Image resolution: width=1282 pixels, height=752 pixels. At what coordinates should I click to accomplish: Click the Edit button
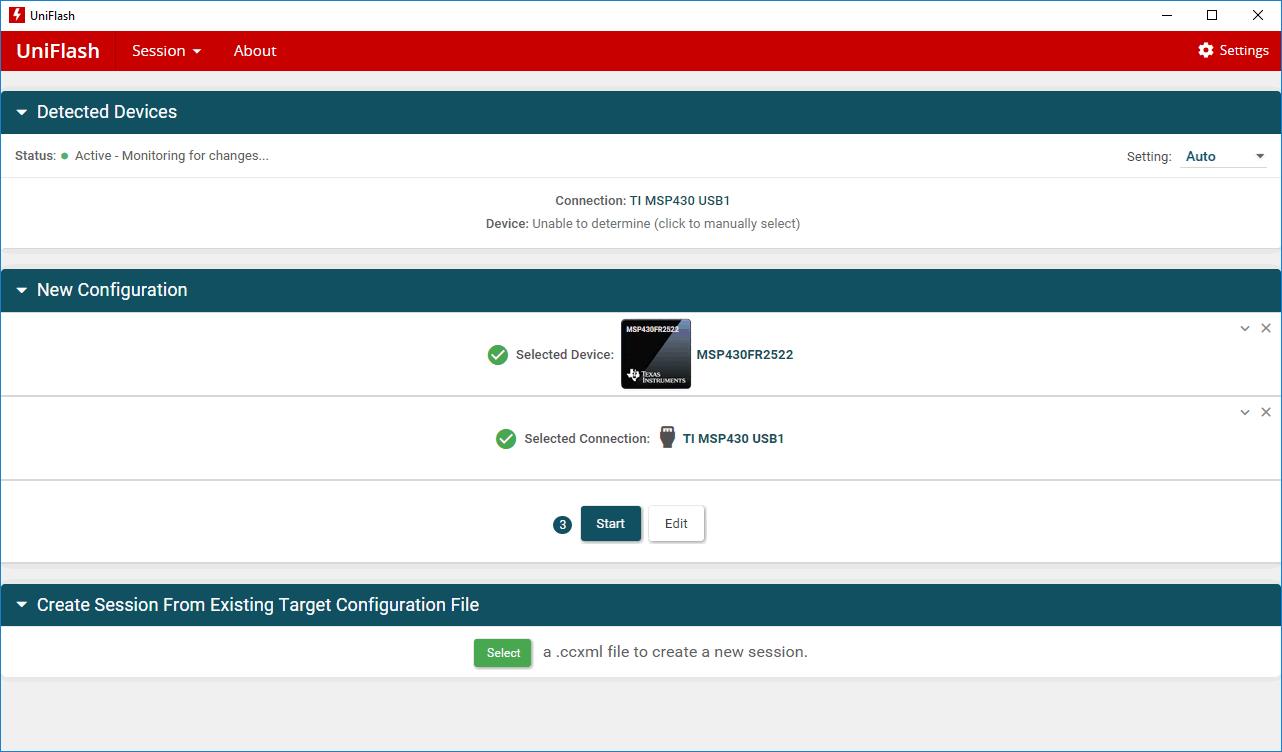(x=676, y=524)
